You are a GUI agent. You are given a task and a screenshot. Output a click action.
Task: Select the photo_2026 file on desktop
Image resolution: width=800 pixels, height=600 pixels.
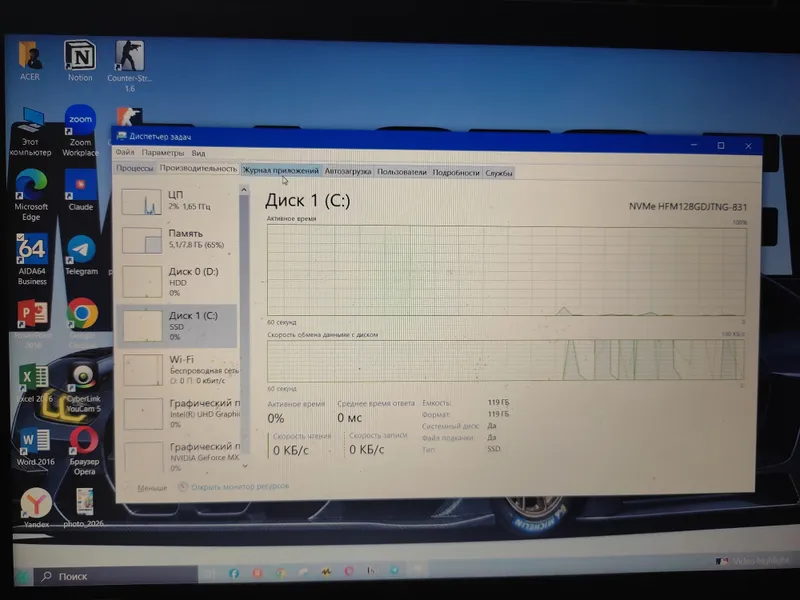(84, 508)
